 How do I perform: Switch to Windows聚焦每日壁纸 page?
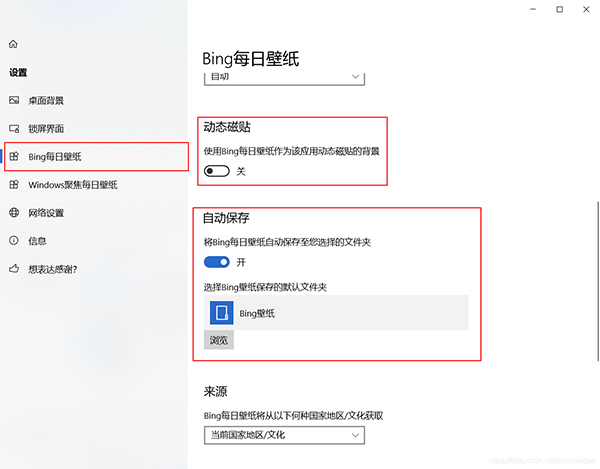tap(94, 185)
